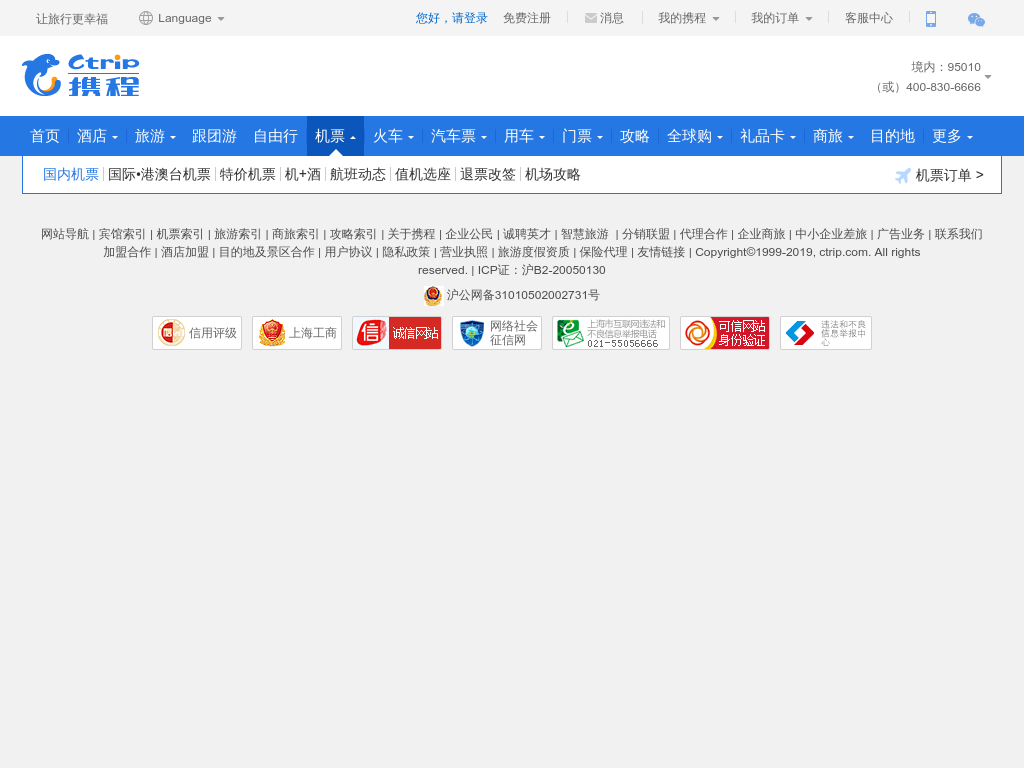Click 您好，请登录 login link

point(452,18)
